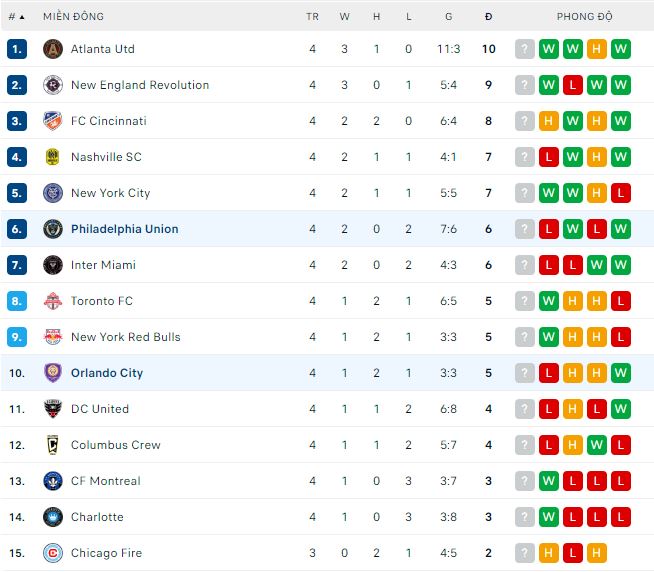Click Atlanta Utd's gray upcoming-match question mark
654x572 pixels.
(x=524, y=49)
